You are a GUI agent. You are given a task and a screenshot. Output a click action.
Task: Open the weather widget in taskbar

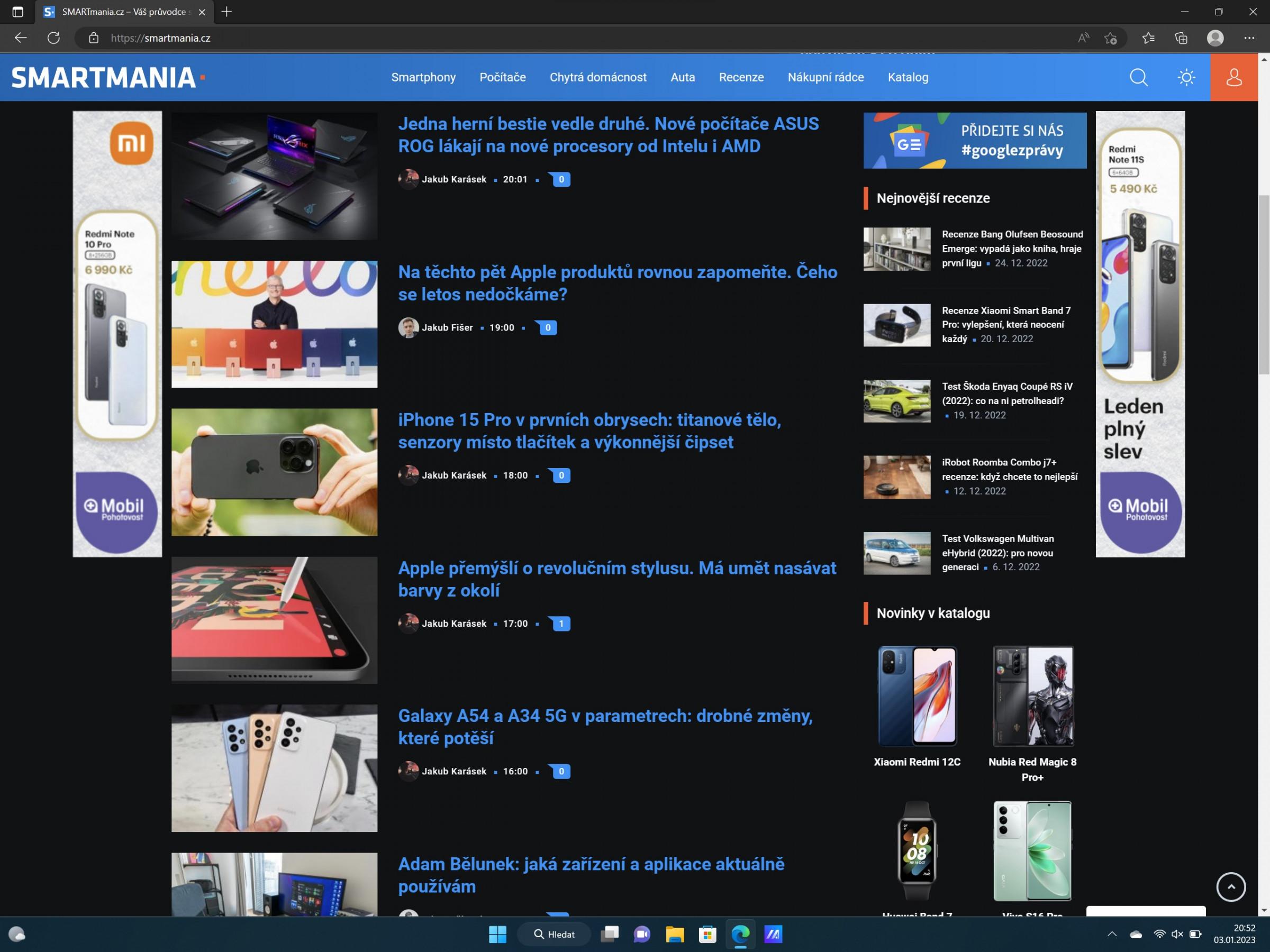pyautogui.click(x=17, y=934)
